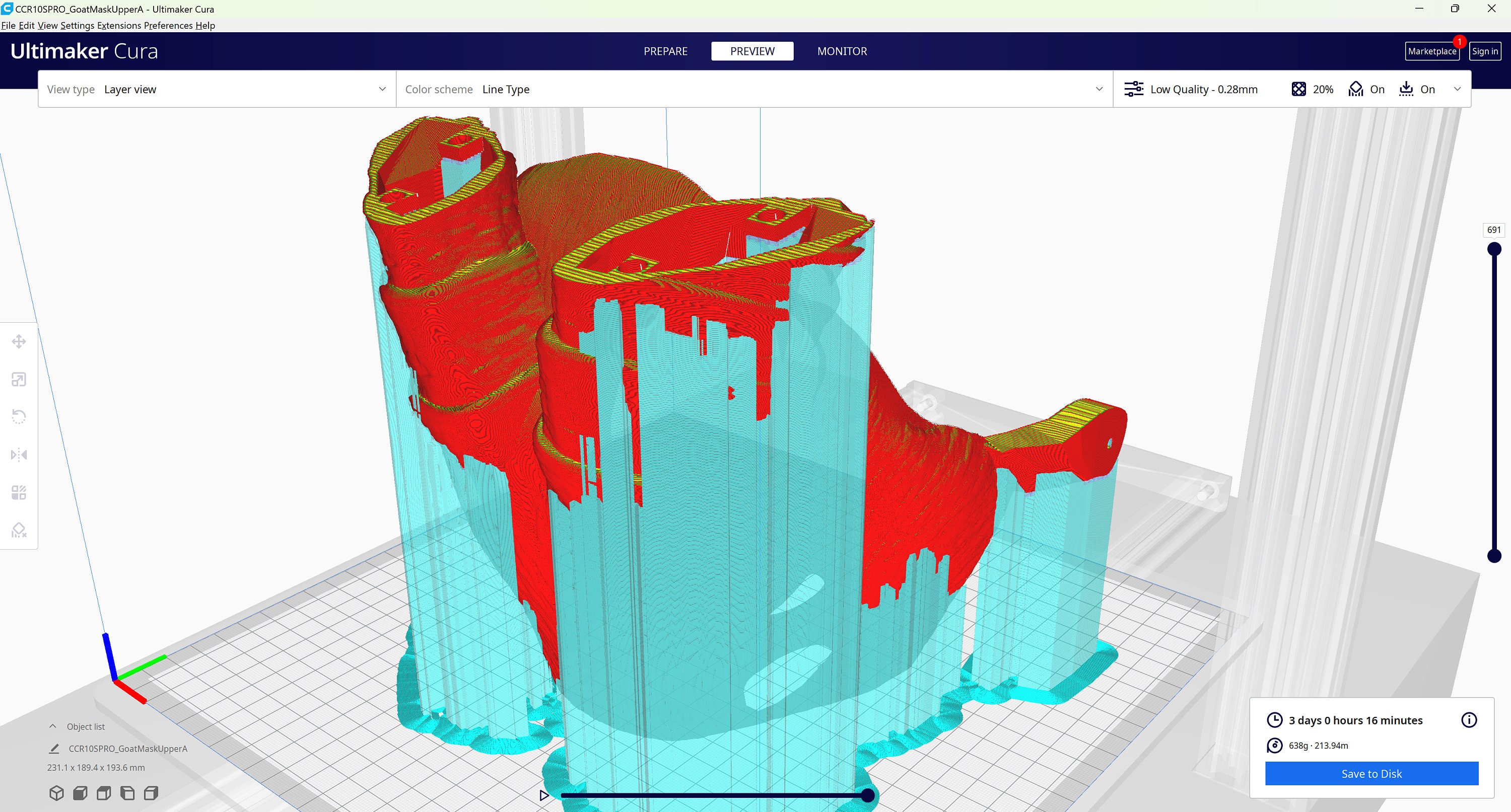Select the Scale tool
The image size is (1511, 812).
pos(19,379)
